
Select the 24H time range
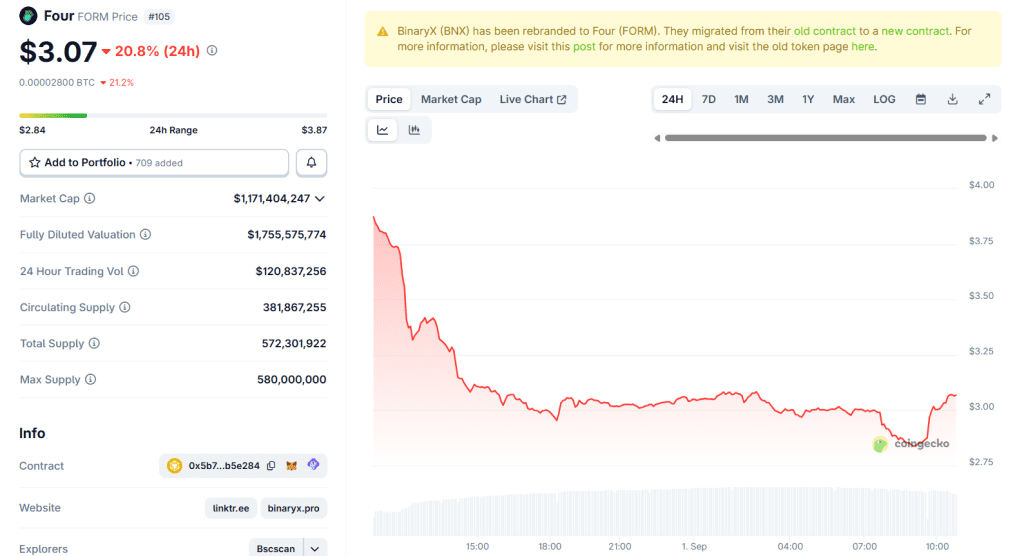pyautogui.click(x=672, y=99)
